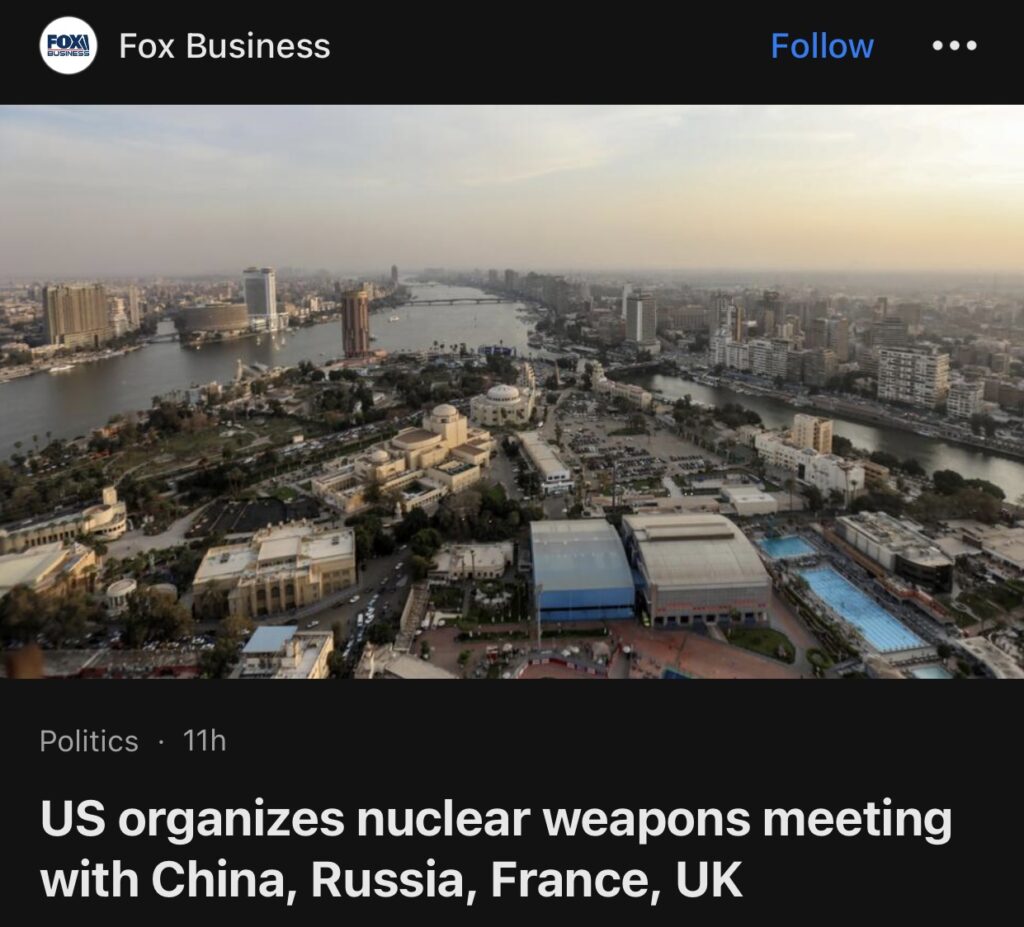Screen dimensions: 1024x927
Task: Open the aerial city photo thumbnail
Action: 512,391
